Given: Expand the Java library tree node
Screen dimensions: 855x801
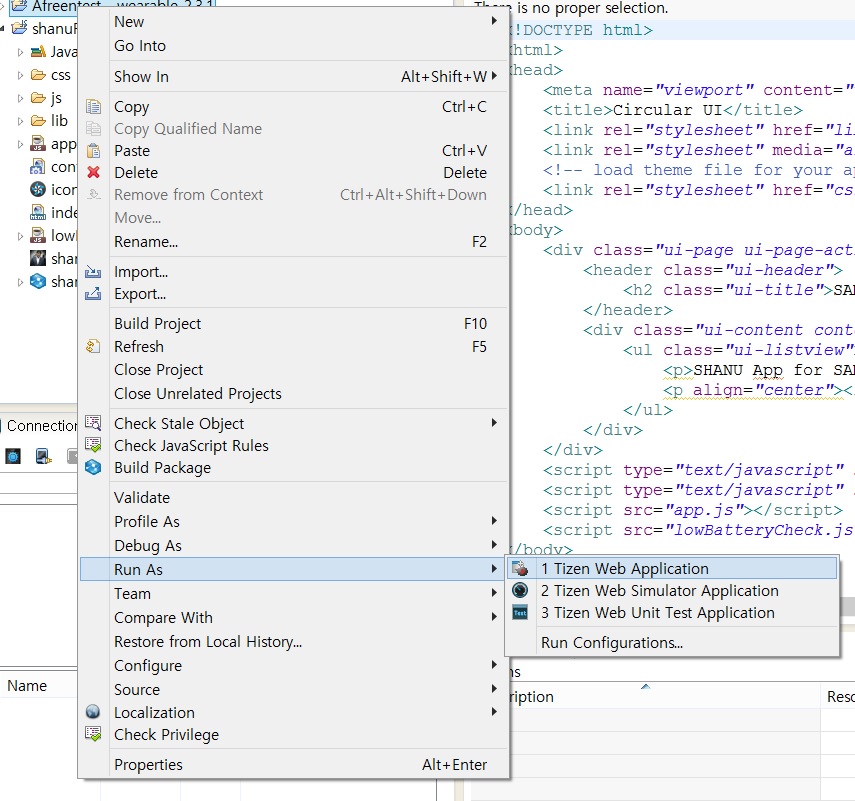Looking at the screenshot, I should click(20, 52).
